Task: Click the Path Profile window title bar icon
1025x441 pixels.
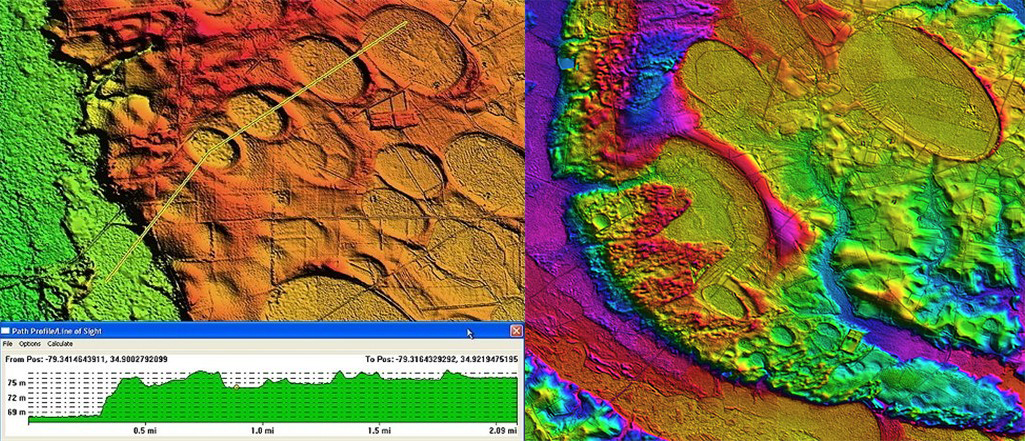Action: 6,330
